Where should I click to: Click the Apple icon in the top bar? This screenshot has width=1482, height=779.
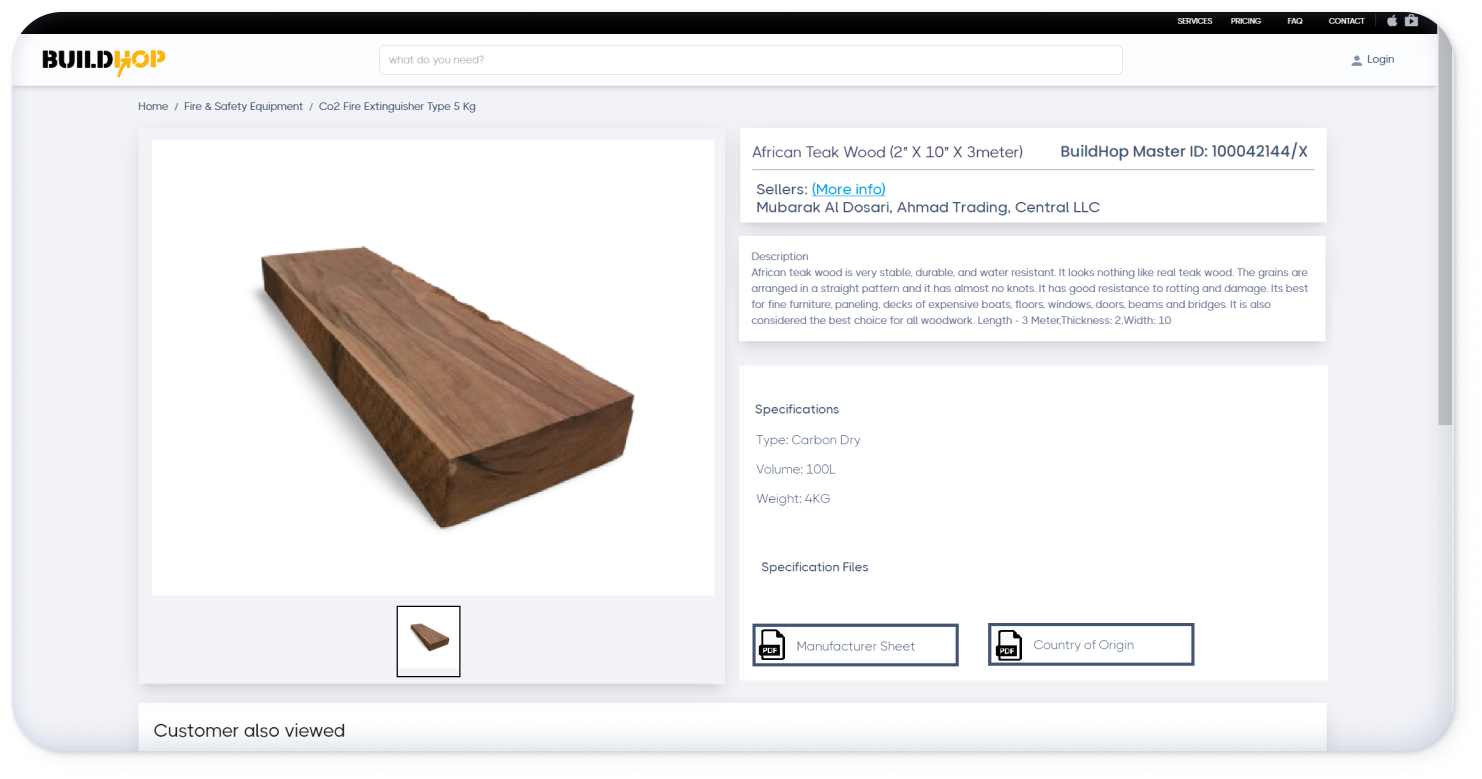[1392, 20]
